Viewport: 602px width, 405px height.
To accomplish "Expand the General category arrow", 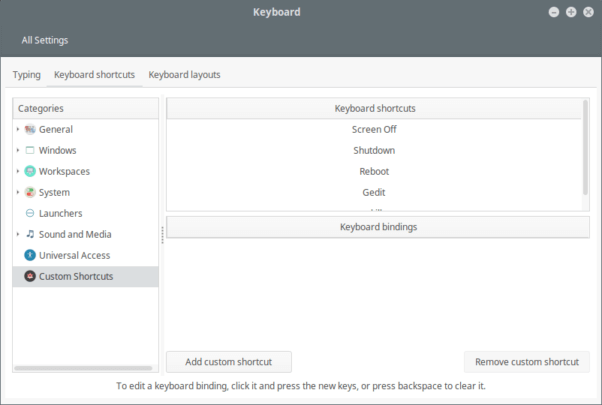I will coord(18,129).
